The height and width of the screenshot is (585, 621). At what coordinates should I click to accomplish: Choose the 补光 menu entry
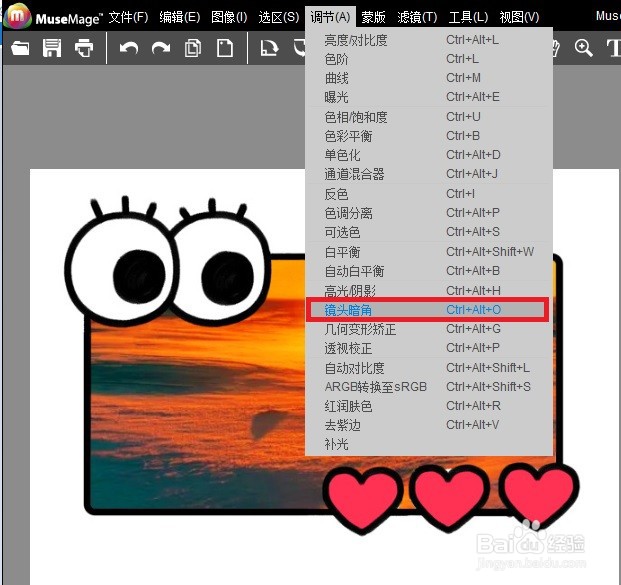click(x=429, y=444)
